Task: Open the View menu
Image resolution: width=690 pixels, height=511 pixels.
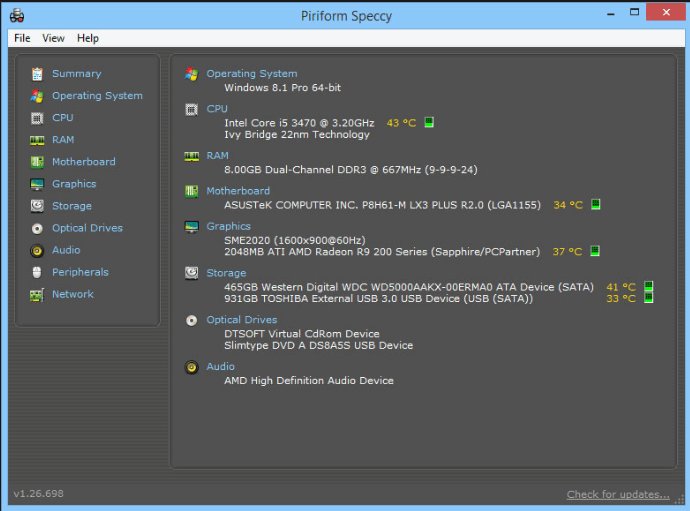Action: pyautogui.click(x=53, y=38)
